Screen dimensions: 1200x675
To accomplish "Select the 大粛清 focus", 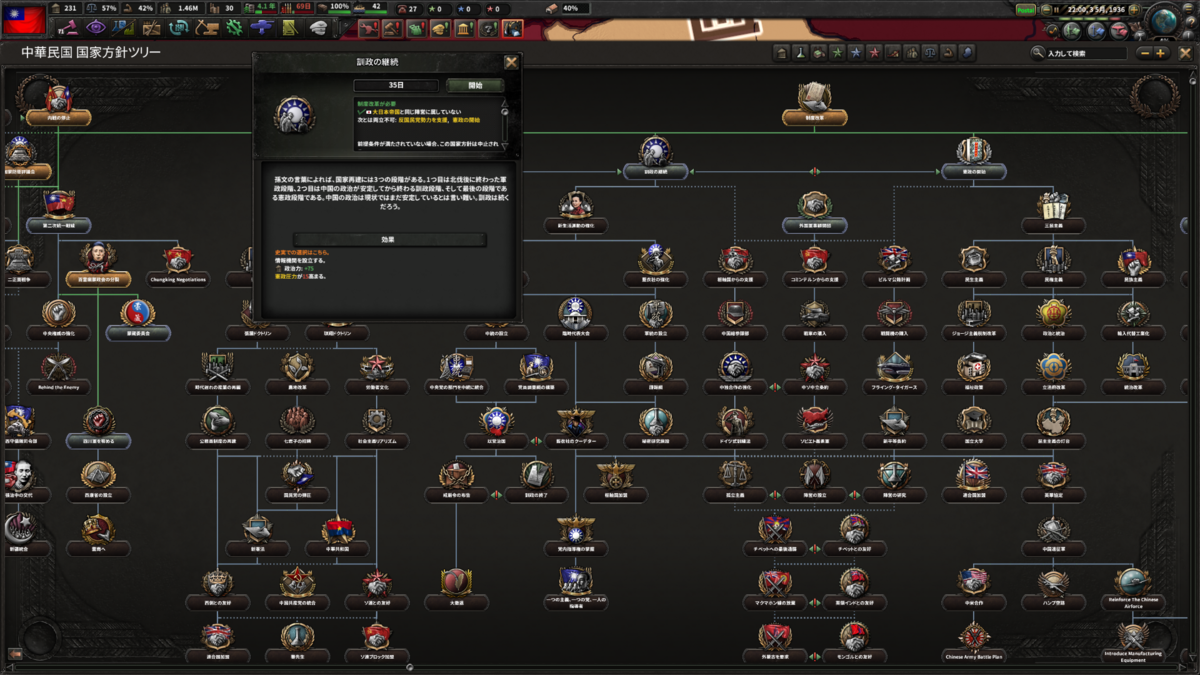I will tap(456, 589).
